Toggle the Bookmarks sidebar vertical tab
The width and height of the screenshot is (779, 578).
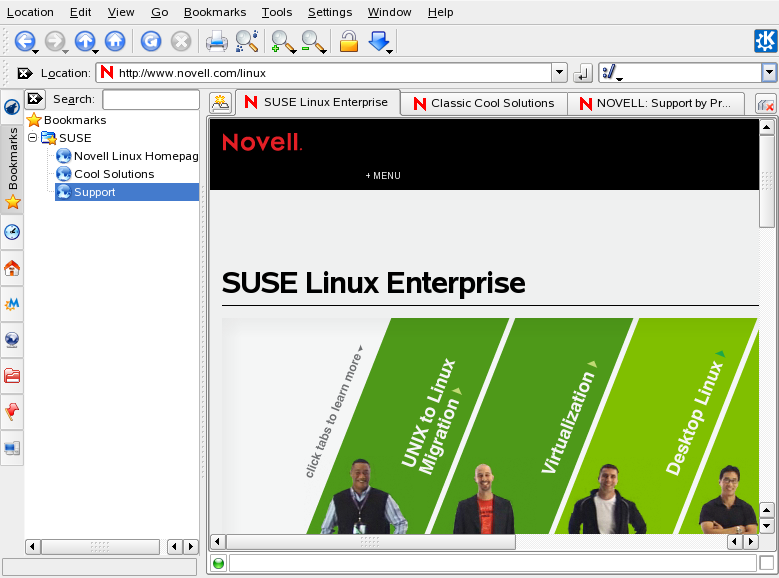tap(12, 169)
